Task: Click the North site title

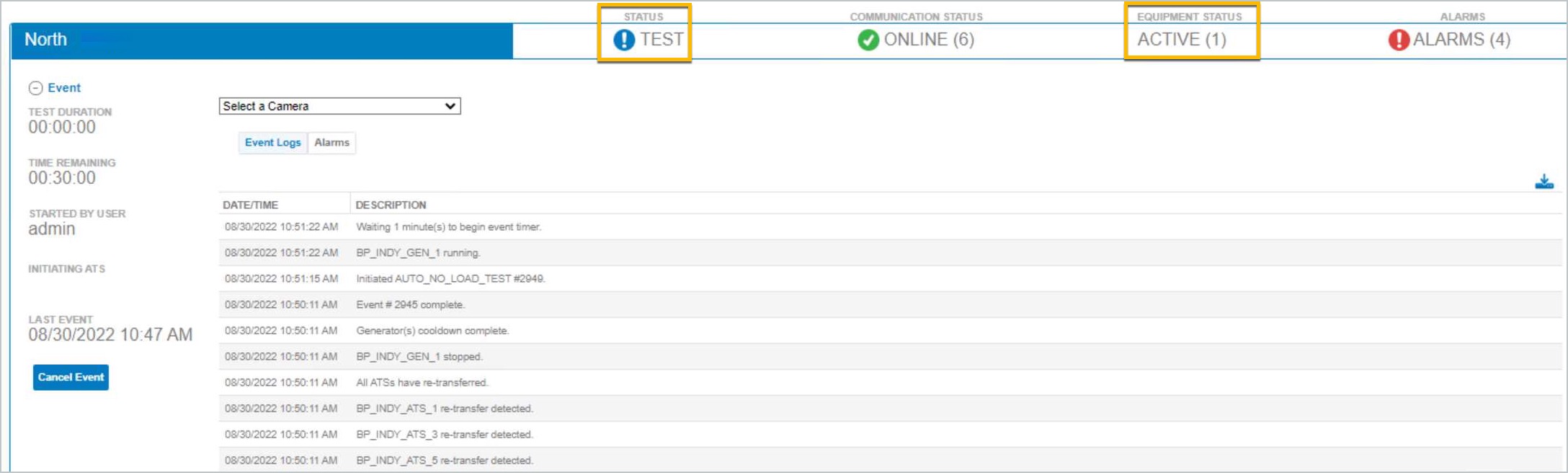Action: [x=45, y=40]
